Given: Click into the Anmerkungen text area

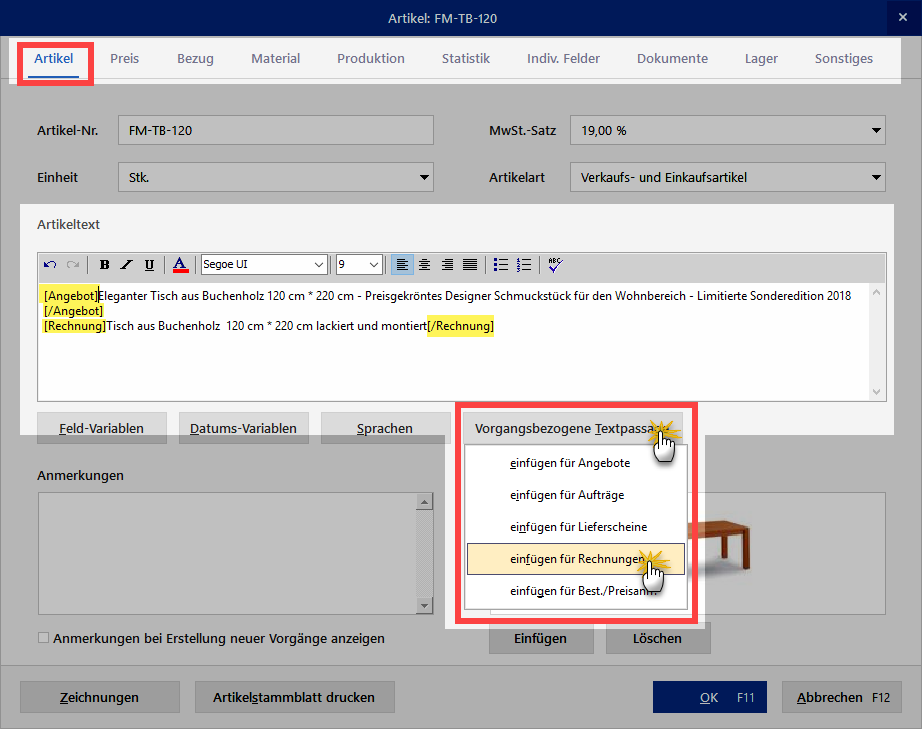Looking at the screenshot, I should pyautogui.click(x=227, y=554).
